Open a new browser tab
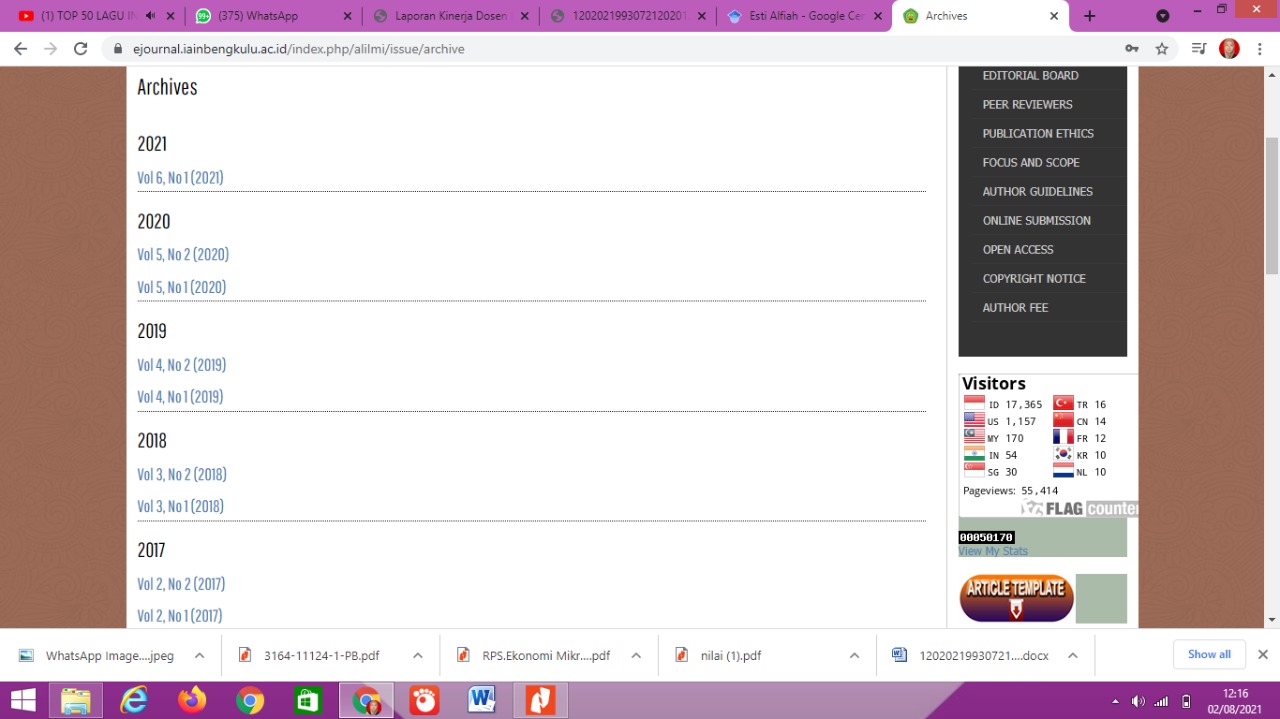 click(x=1089, y=16)
